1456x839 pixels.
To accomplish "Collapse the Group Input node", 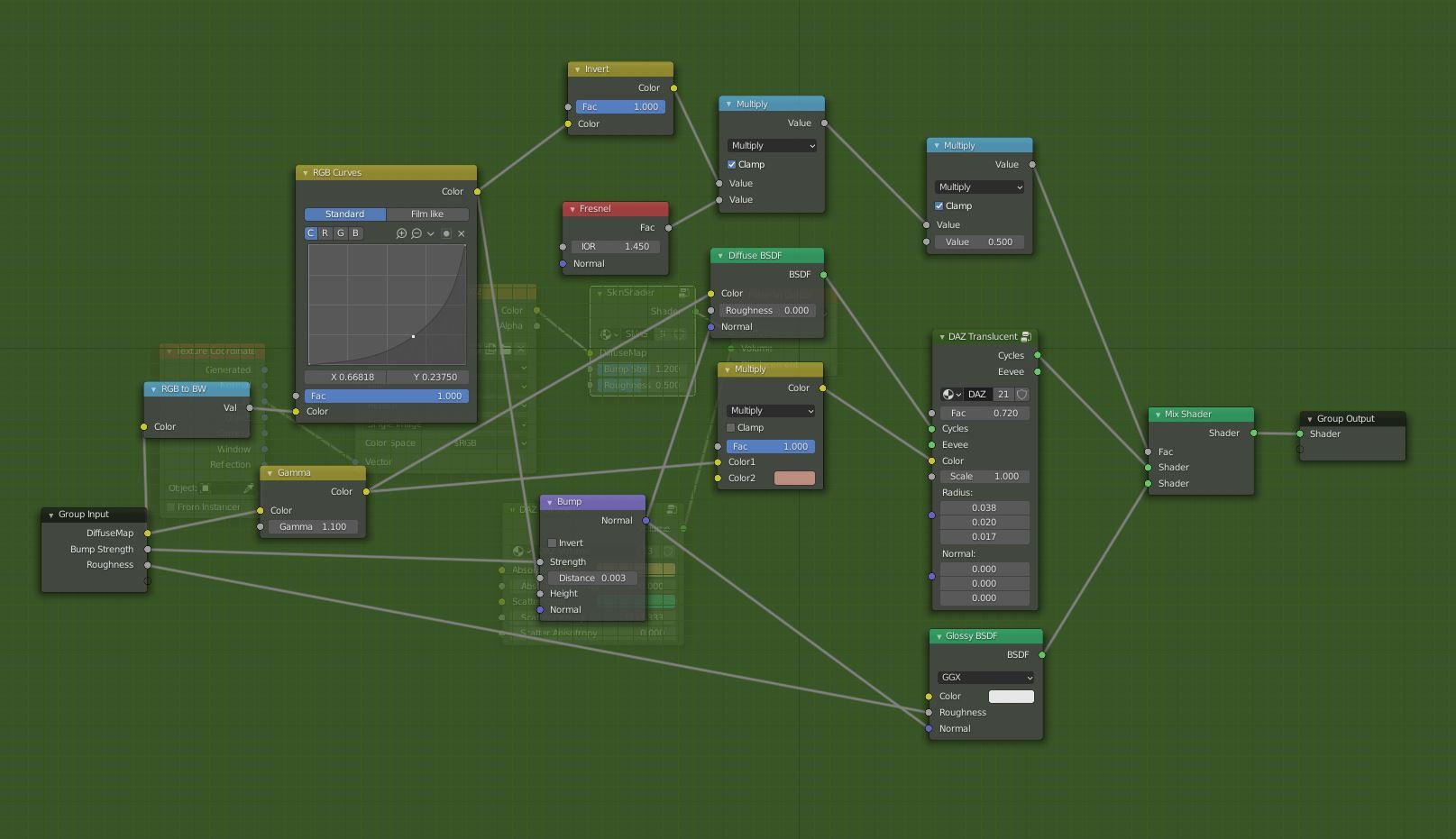I will (x=50, y=515).
